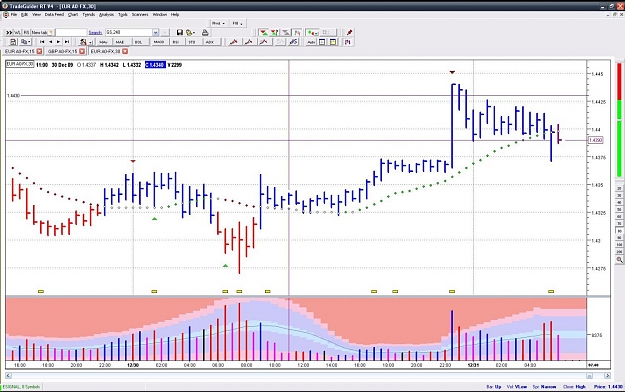Open the Analysis menu
Screen dimensions: 625x392
point(106,14)
